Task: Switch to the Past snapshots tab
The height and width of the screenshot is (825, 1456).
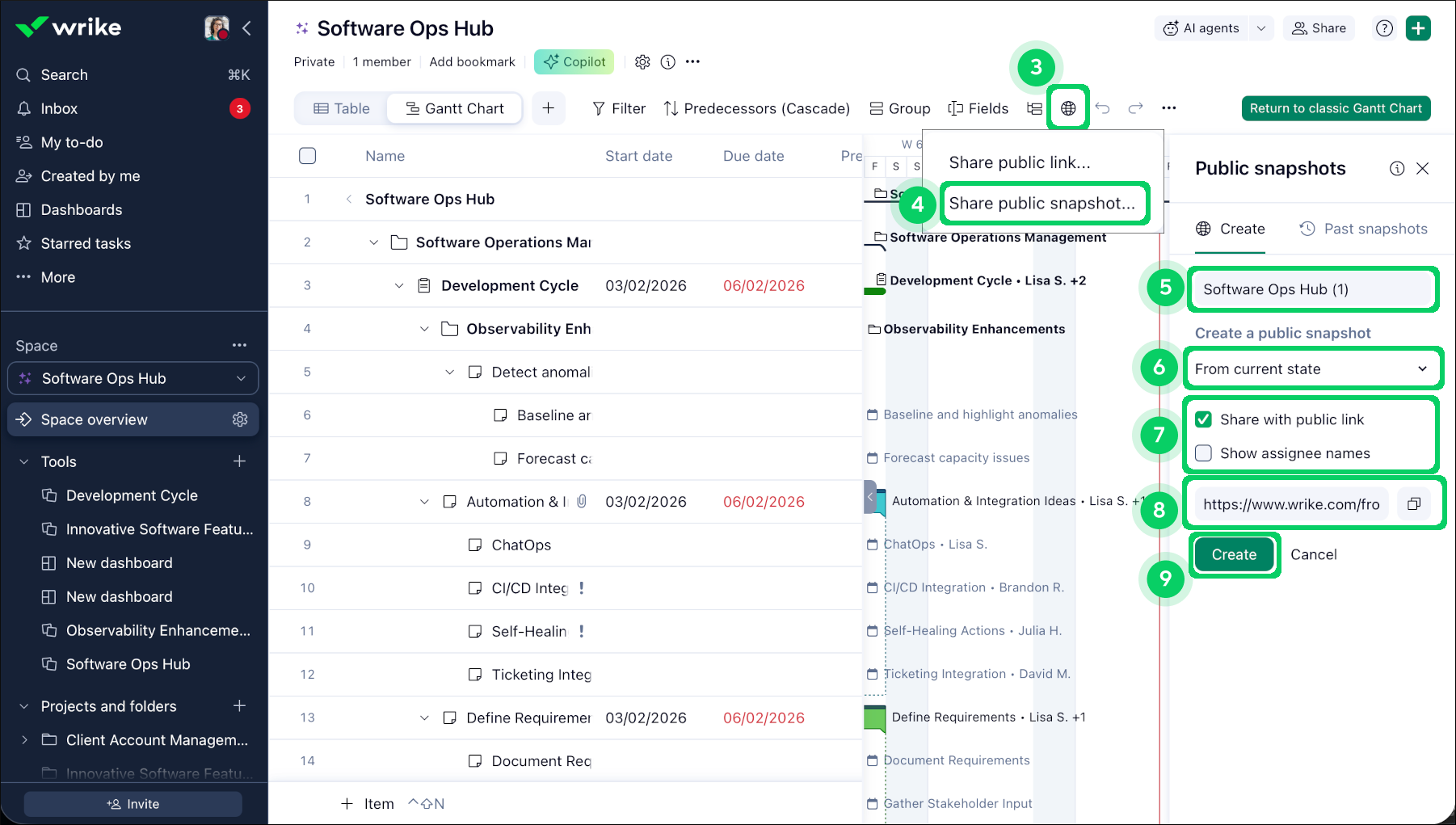Action: tap(1363, 229)
